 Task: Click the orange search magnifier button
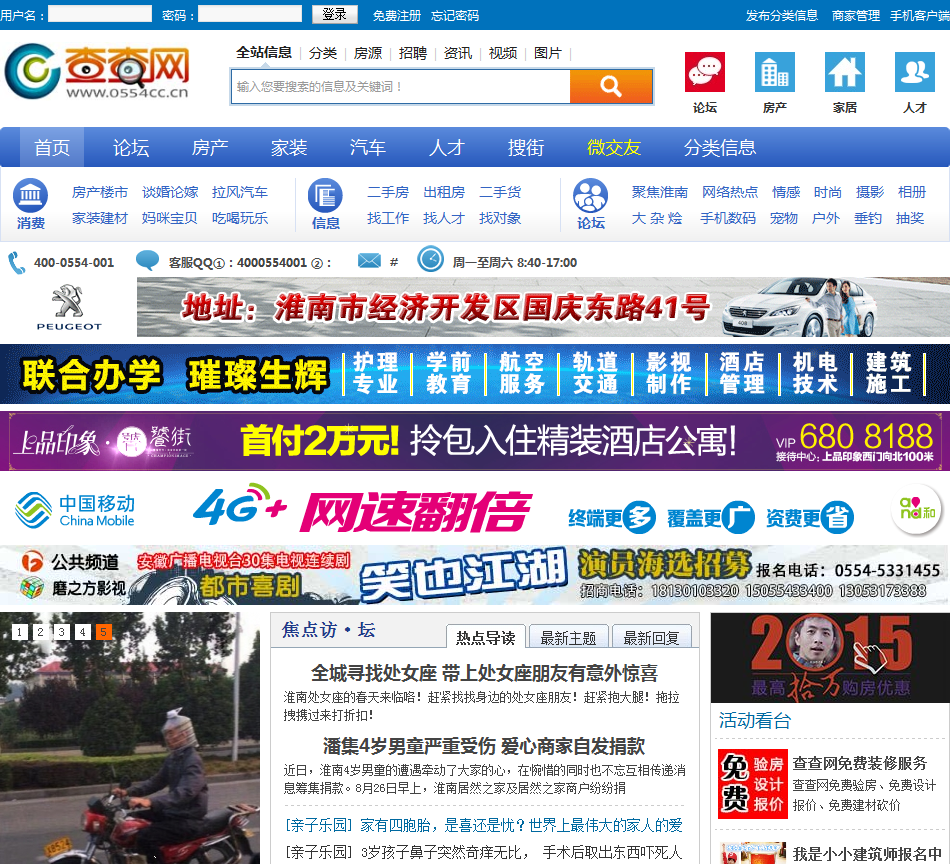611,86
